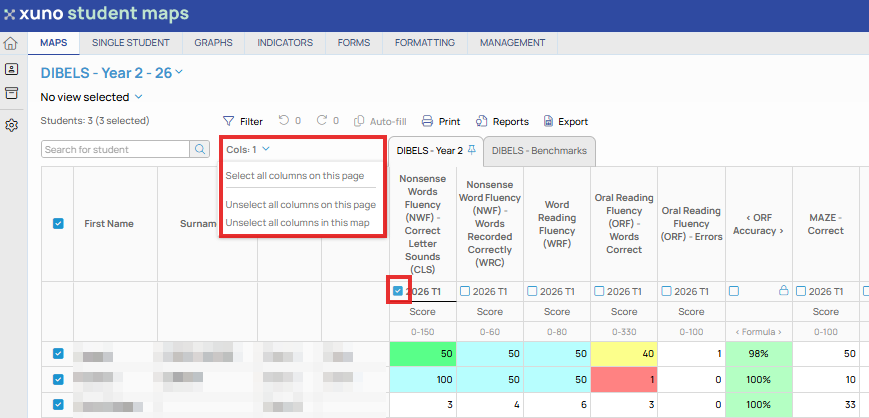
Task: Click the search magnifier button
Action: click(199, 149)
